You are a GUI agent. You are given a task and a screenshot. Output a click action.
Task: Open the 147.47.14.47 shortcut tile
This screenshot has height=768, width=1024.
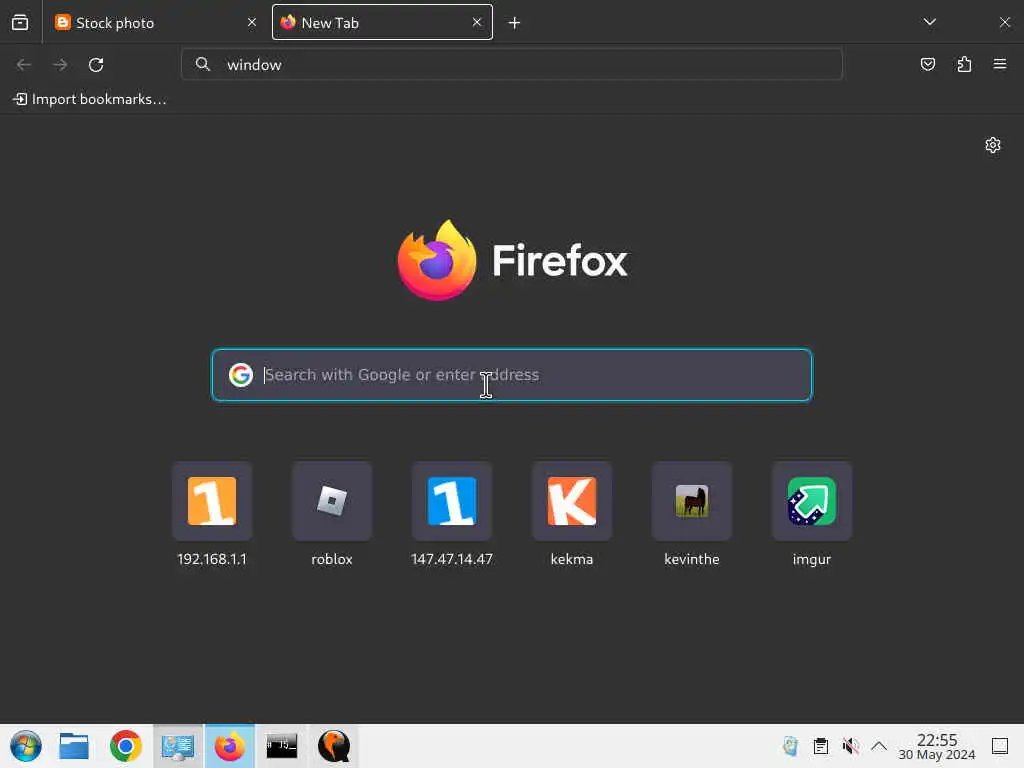[452, 501]
